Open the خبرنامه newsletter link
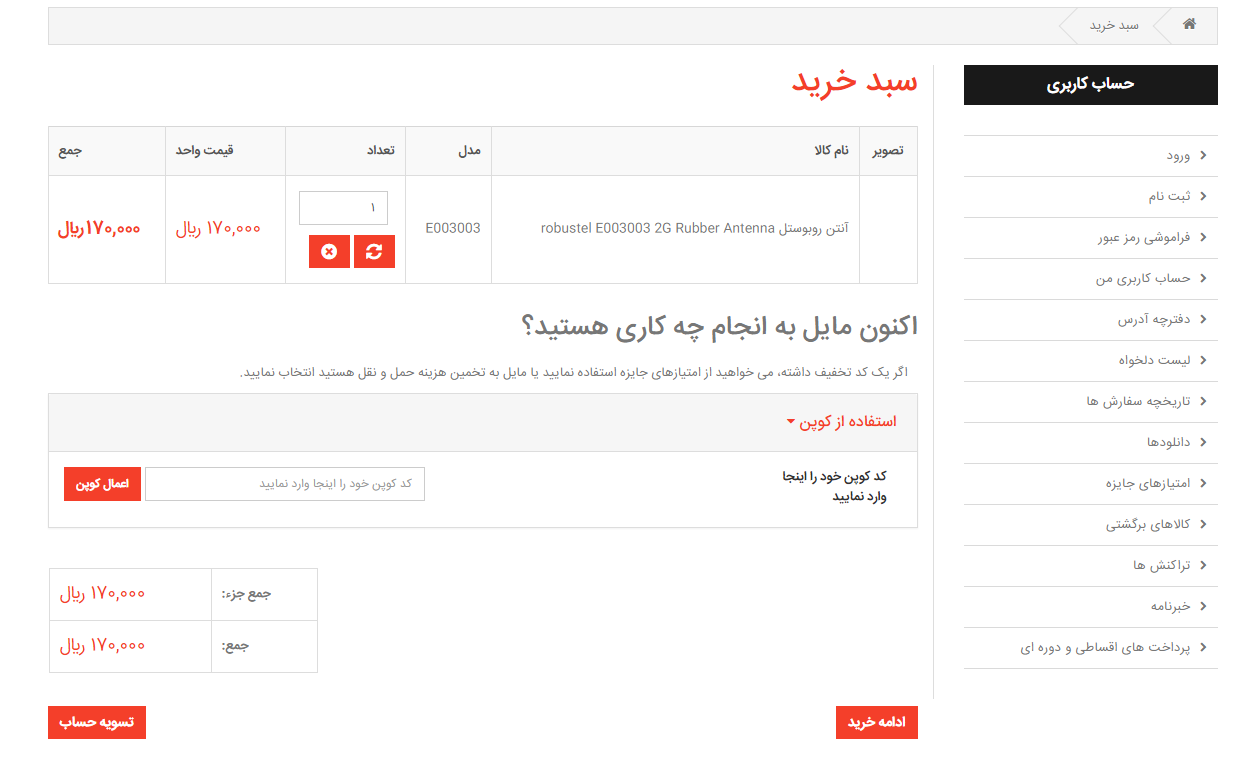Screen dimensions: 1243x765 [x=1170, y=606]
